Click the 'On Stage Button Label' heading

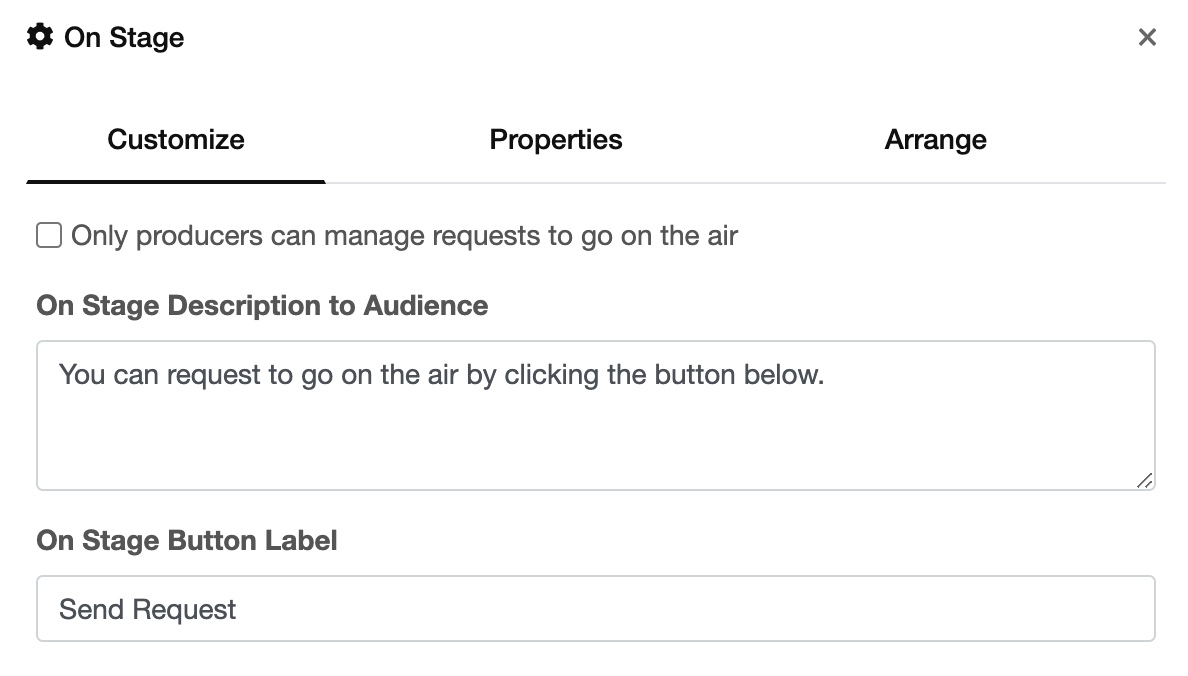pyautogui.click(x=187, y=541)
